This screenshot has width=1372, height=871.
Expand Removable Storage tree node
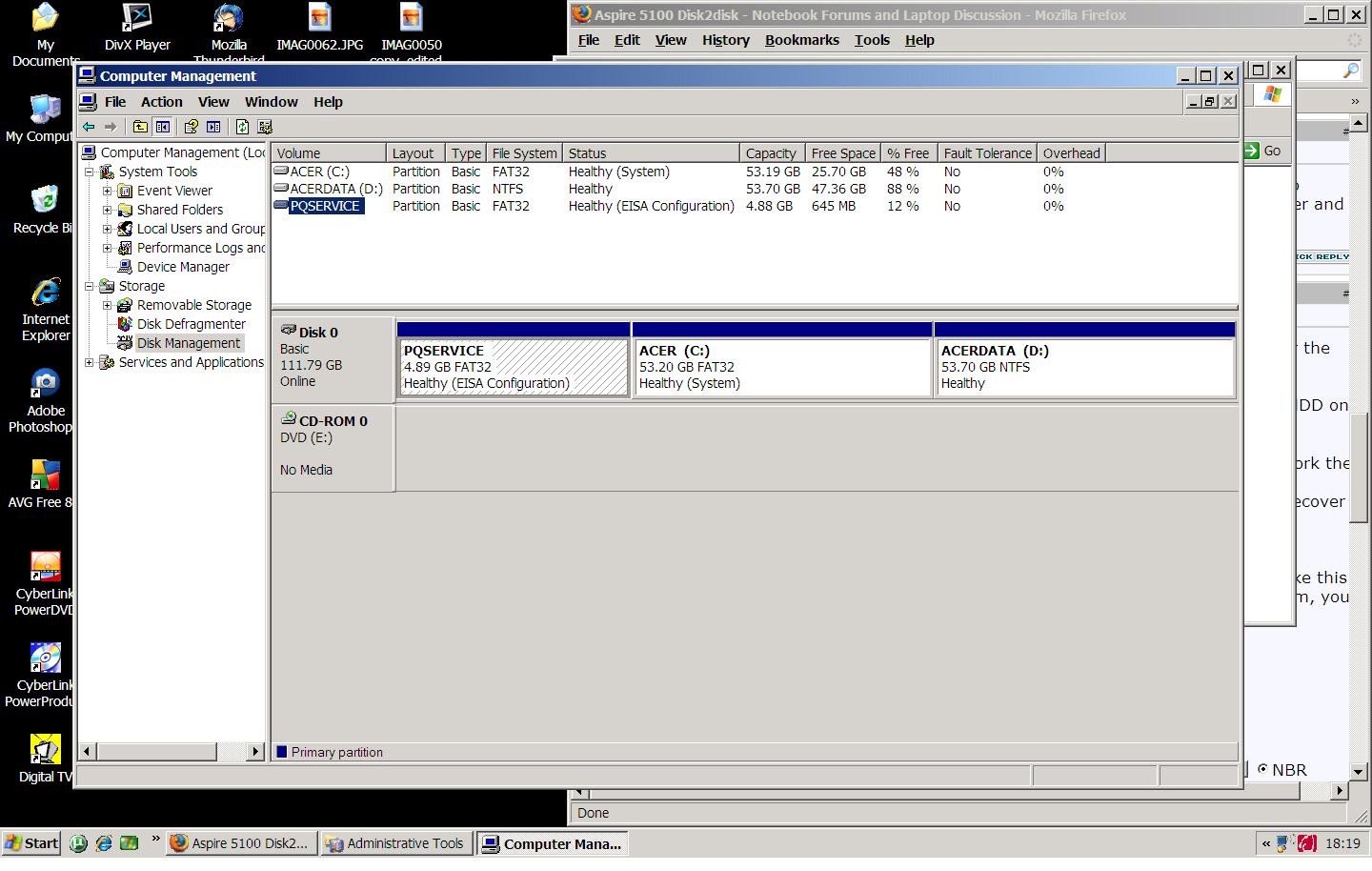(x=108, y=305)
